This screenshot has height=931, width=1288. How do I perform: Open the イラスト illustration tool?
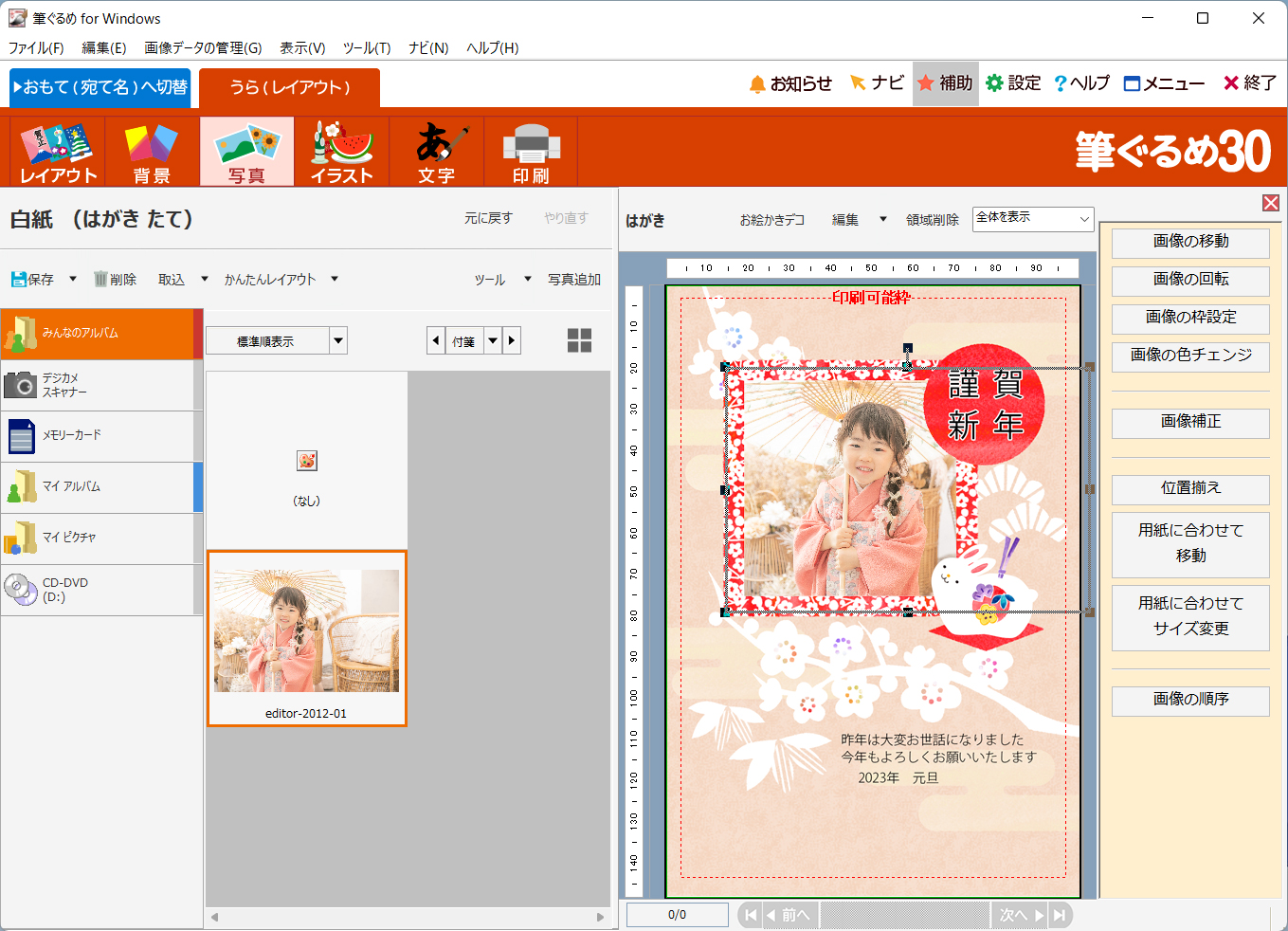[x=341, y=152]
